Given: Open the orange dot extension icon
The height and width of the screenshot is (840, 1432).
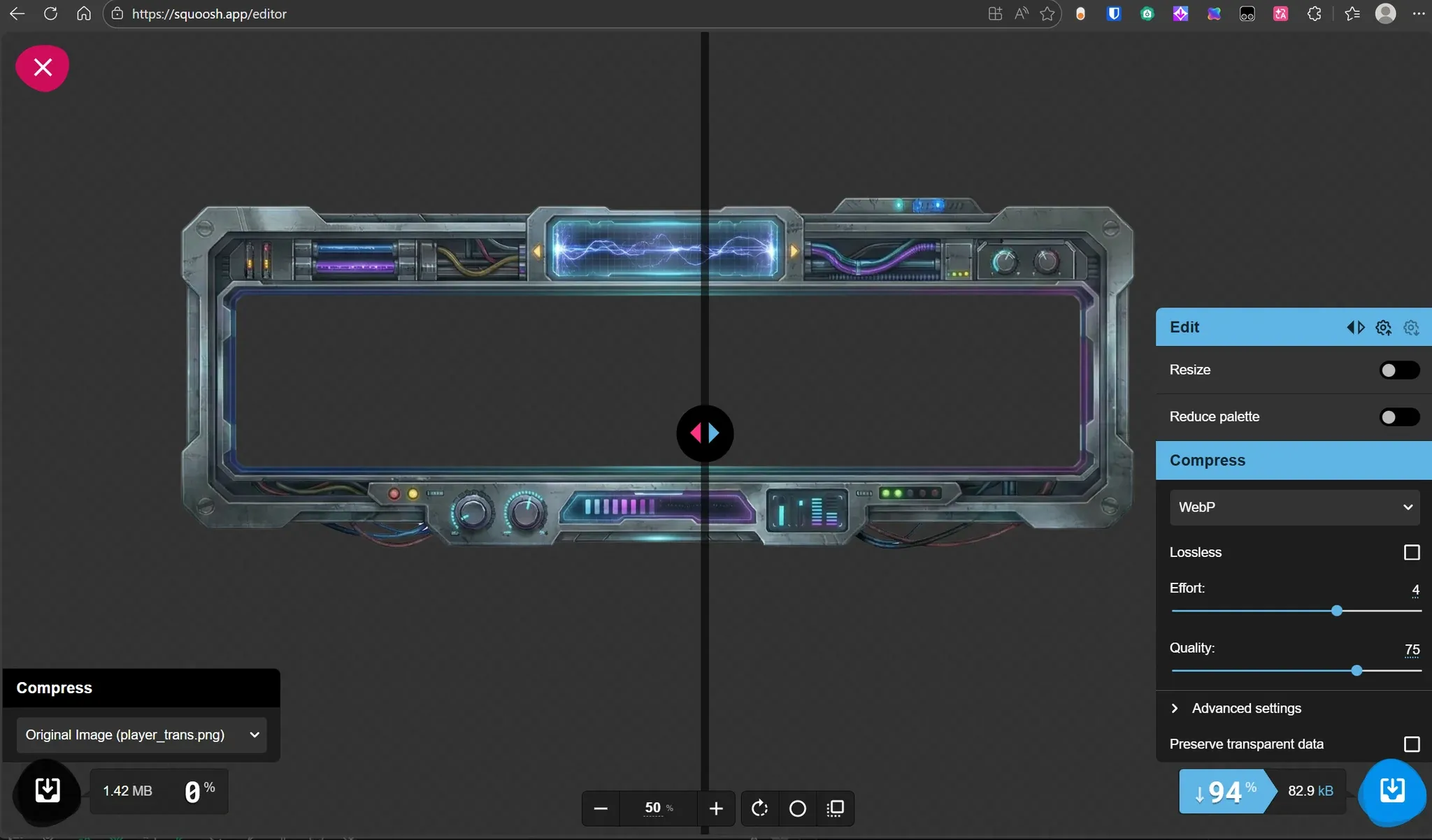Looking at the screenshot, I should coord(1080,13).
